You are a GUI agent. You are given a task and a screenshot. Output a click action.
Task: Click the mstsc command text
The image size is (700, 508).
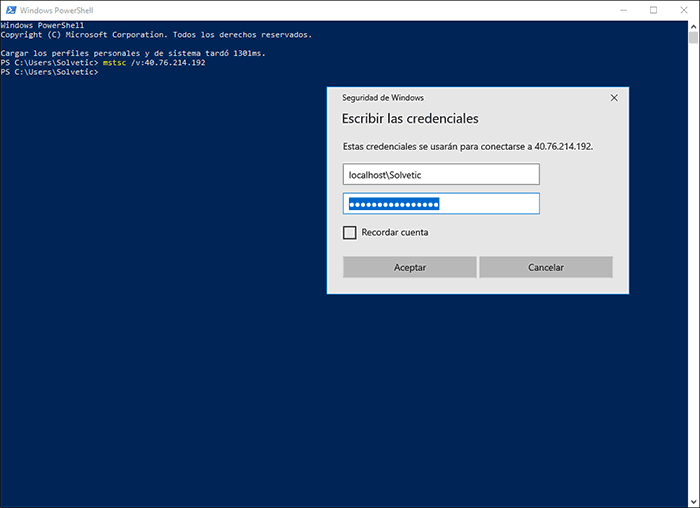114,62
